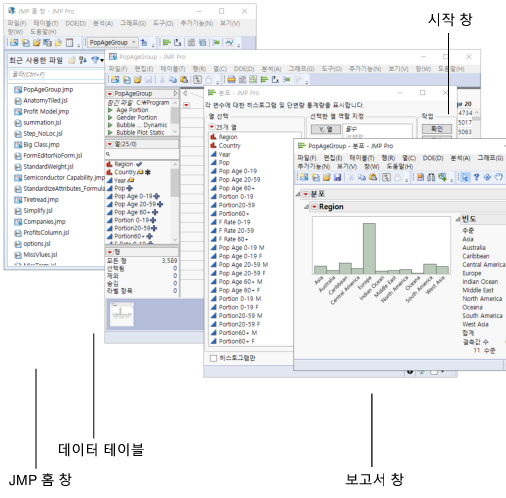Toggle the 히스토그램만 checkbox in launch window
The height and width of the screenshot is (498, 506).
213,358
